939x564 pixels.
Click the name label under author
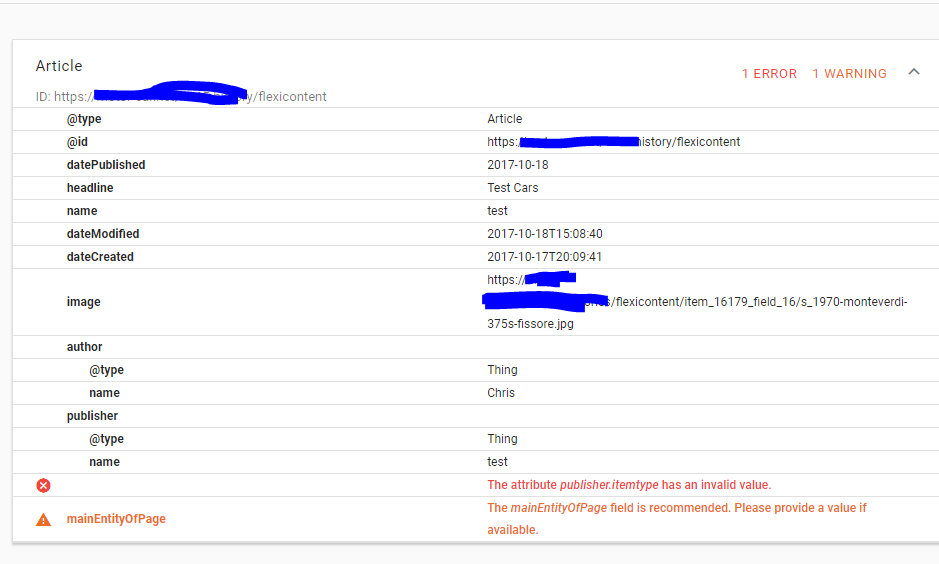[x=104, y=393]
